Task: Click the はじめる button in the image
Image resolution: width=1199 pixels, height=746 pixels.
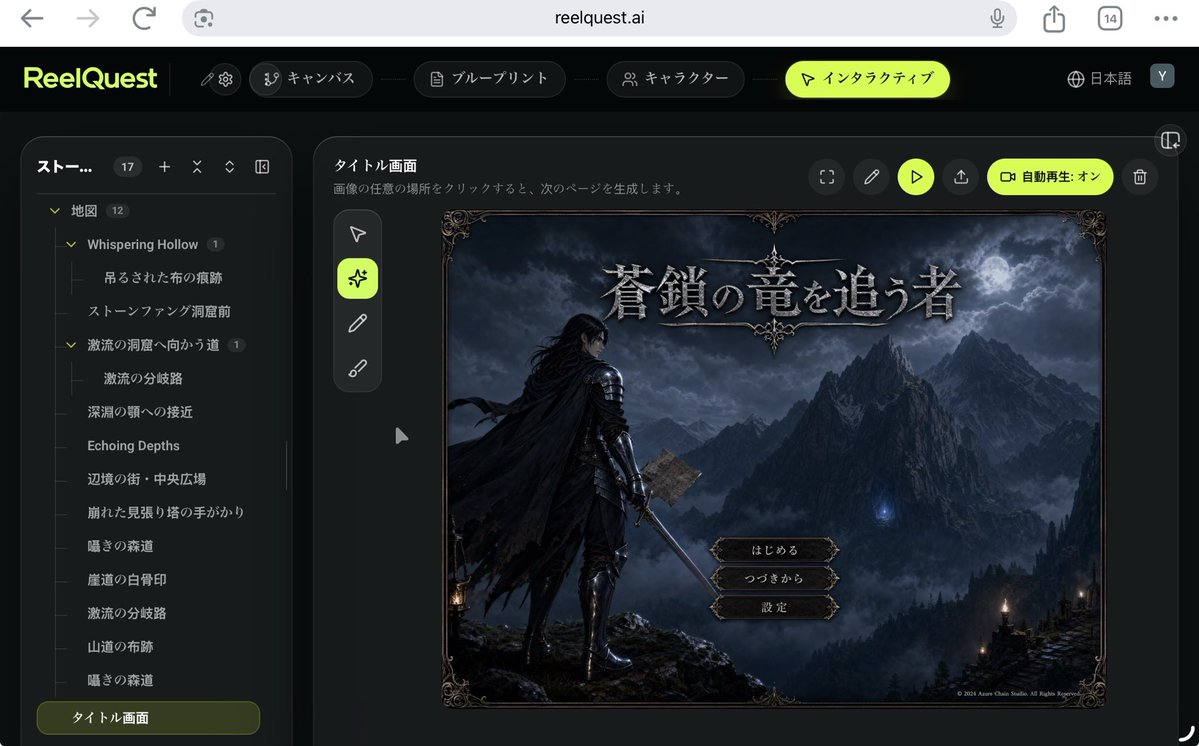Action: pos(775,550)
